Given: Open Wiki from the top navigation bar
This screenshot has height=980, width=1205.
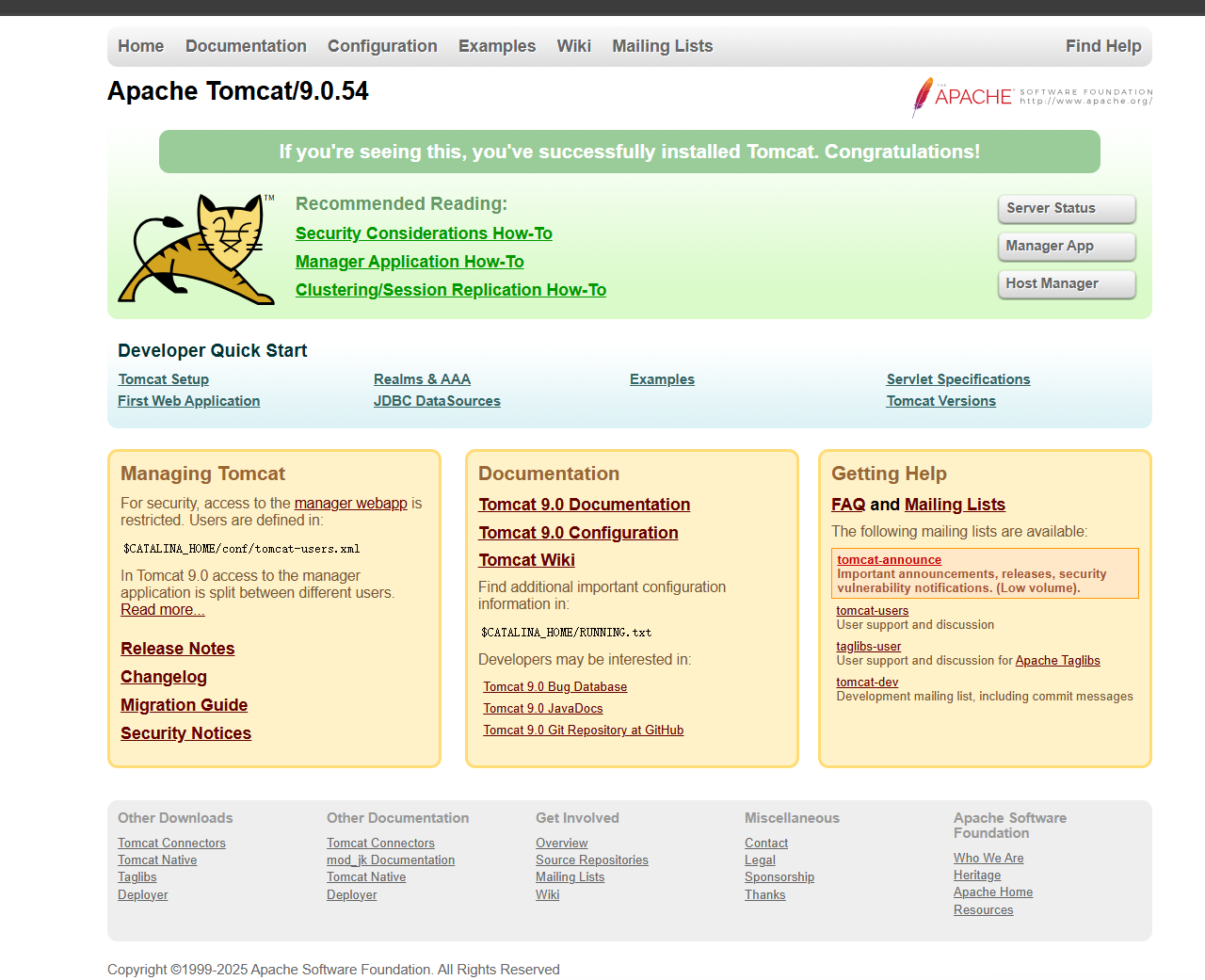Looking at the screenshot, I should click(x=574, y=46).
